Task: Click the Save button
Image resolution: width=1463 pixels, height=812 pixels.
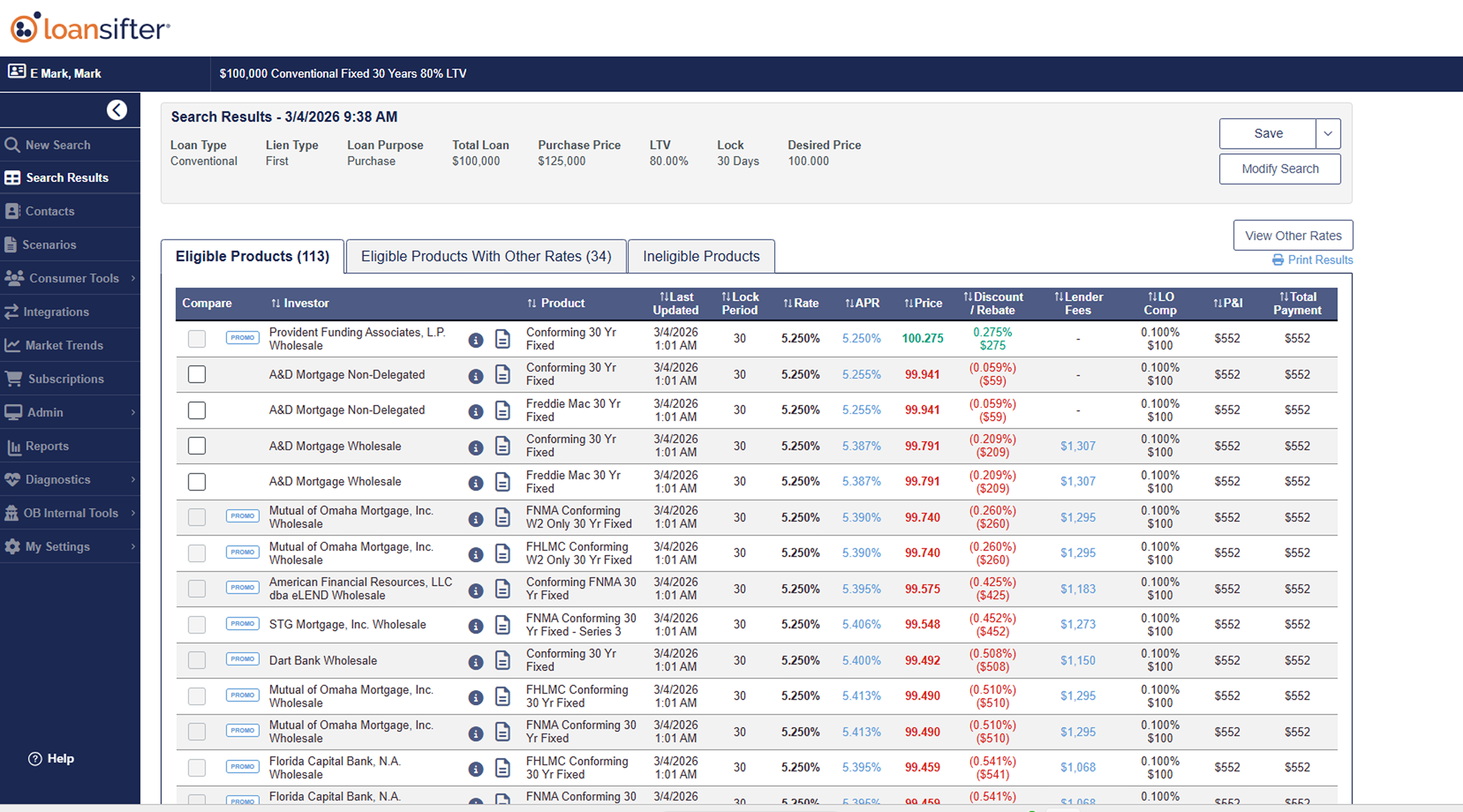Action: [1267, 133]
